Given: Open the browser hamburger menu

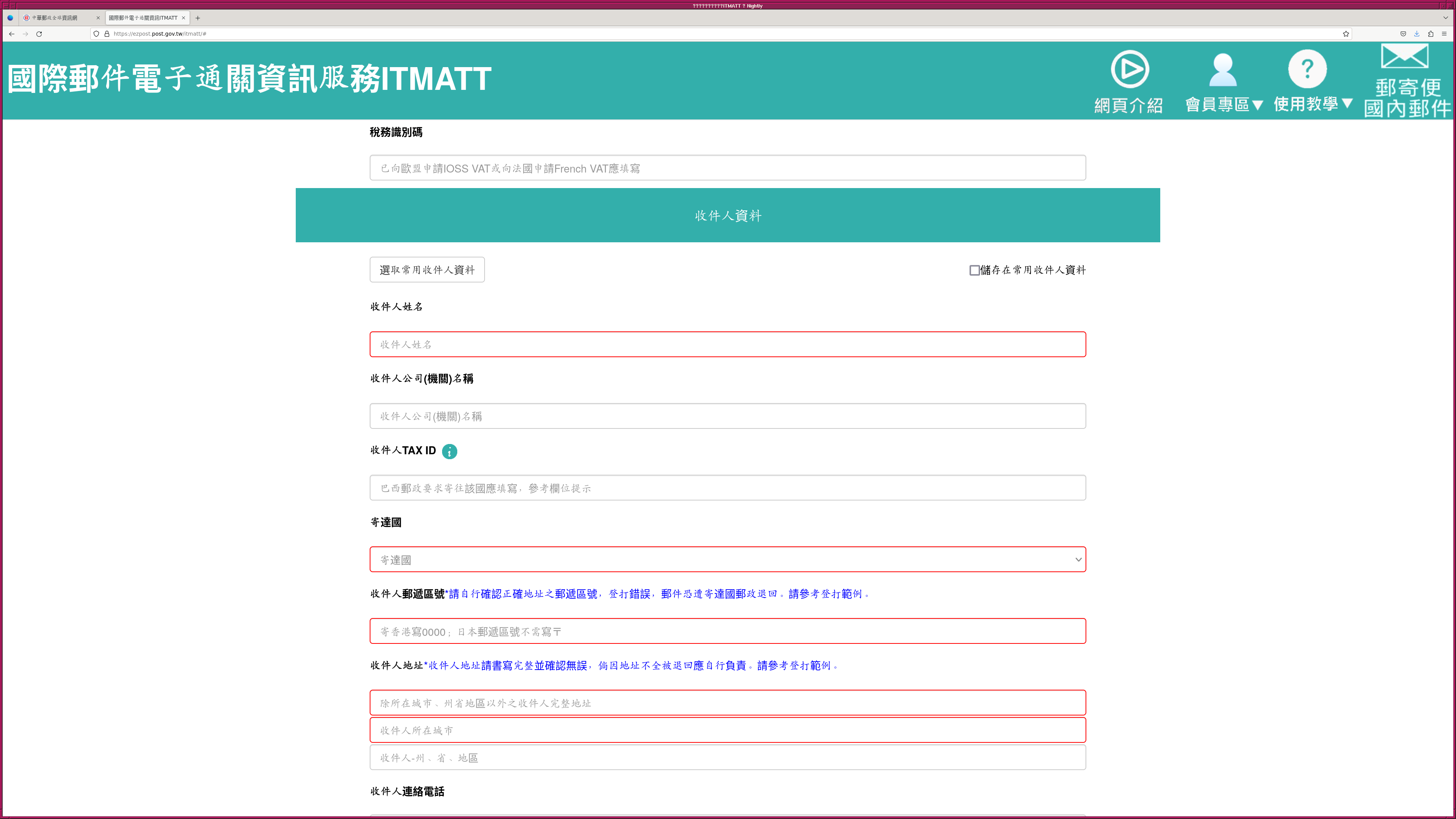Looking at the screenshot, I should (x=1444, y=34).
